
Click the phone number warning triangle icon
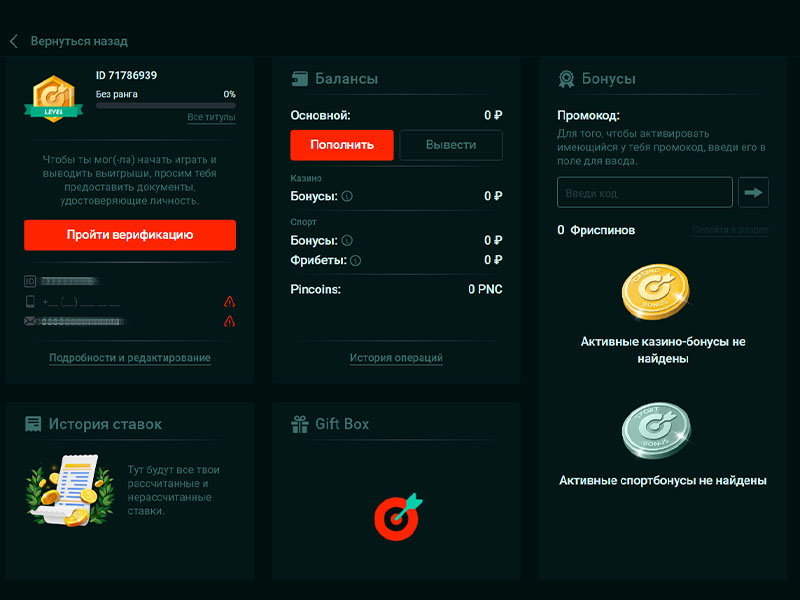(229, 301)
